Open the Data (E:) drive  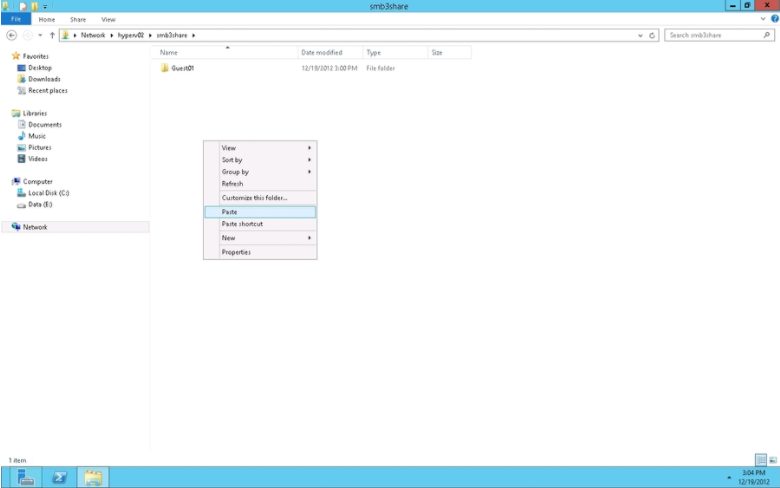click(40, 204)
